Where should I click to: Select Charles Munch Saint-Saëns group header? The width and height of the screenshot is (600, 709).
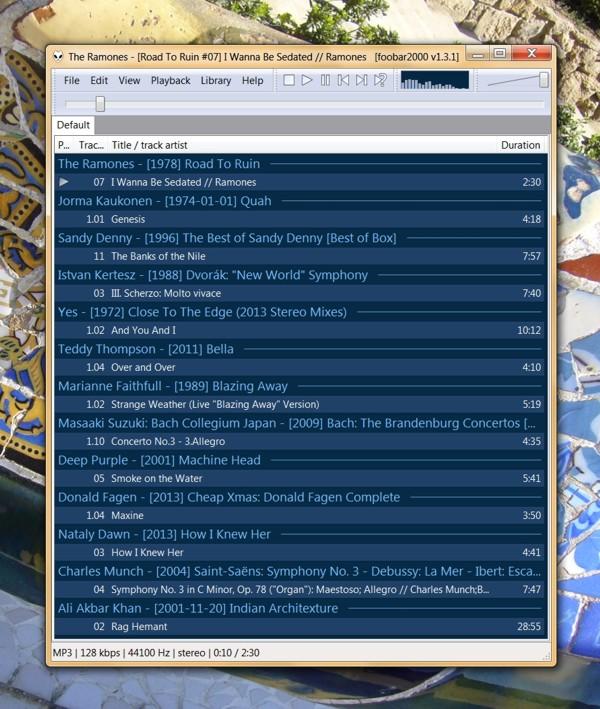[x=301, y=572]
